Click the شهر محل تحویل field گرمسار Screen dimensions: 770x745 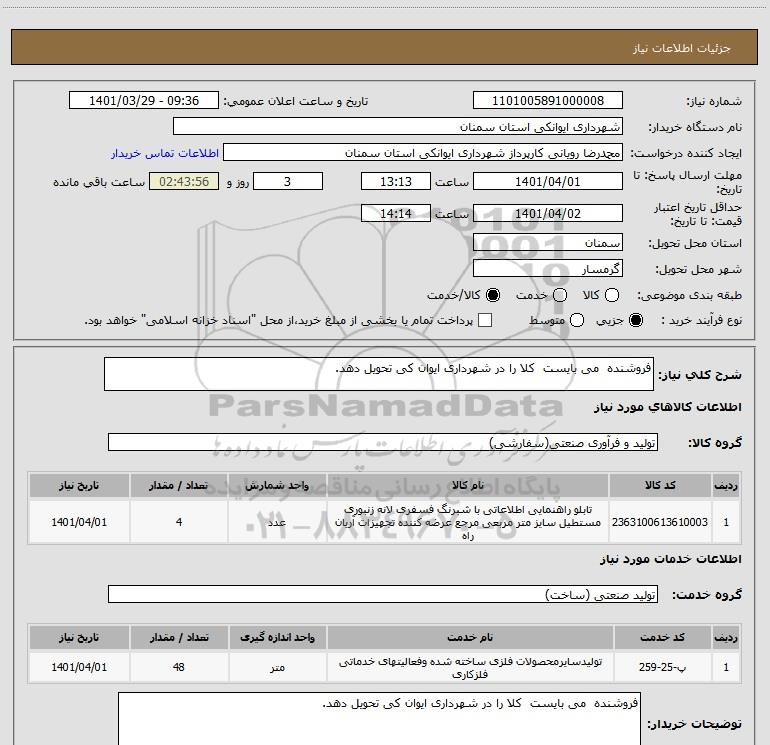pos(548,269)
